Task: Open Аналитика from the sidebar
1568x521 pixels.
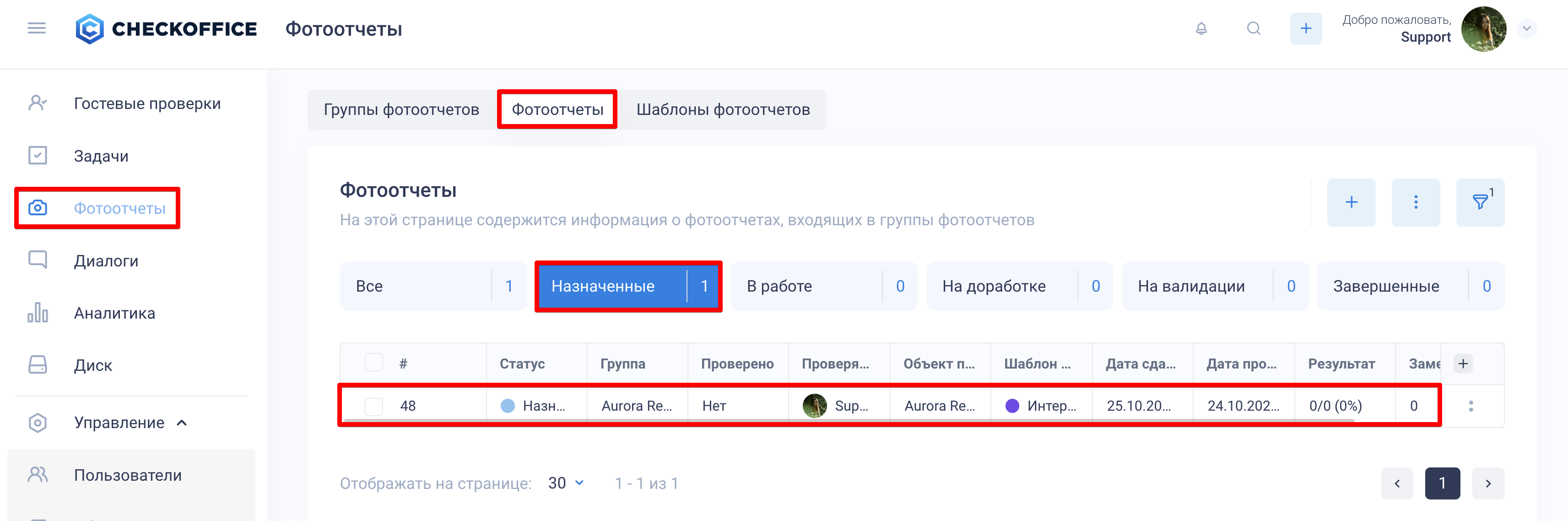Action: pos(114,313)
